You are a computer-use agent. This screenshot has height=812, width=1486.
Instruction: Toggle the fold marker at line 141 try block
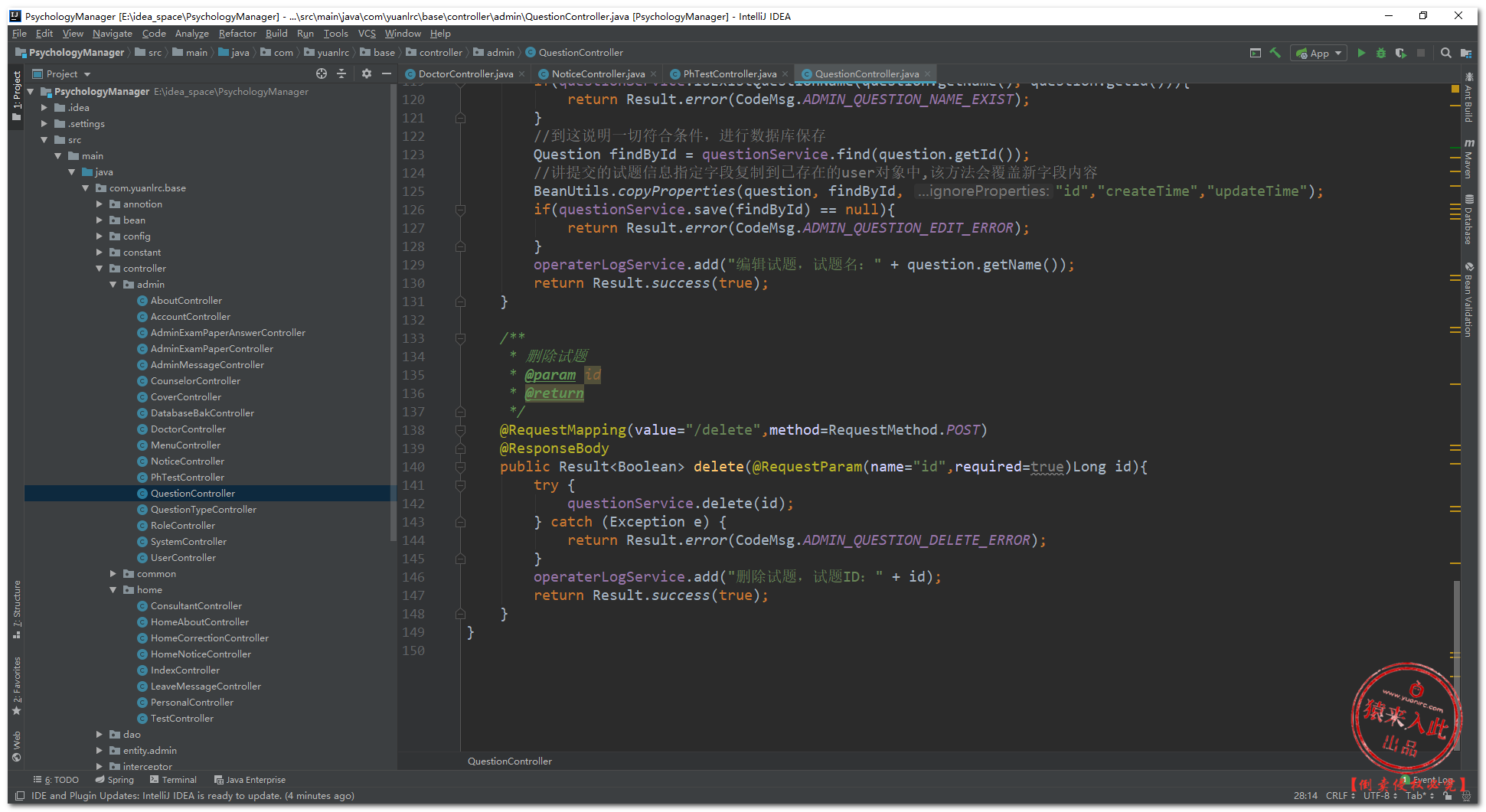460,485
